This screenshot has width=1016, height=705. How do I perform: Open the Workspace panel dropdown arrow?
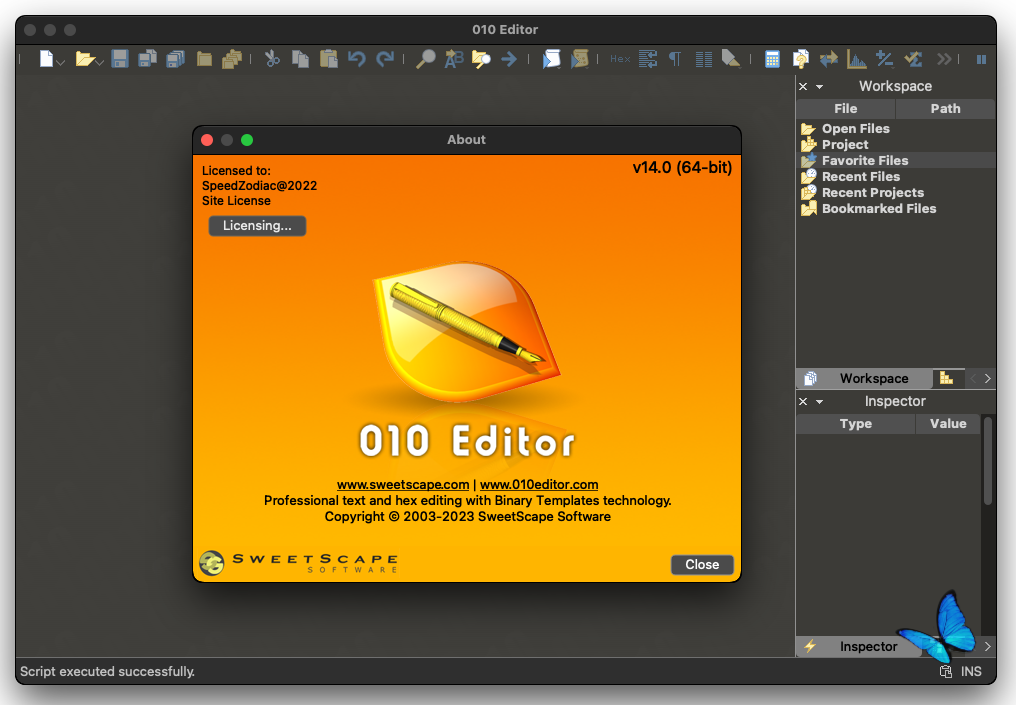pos(820,87)
